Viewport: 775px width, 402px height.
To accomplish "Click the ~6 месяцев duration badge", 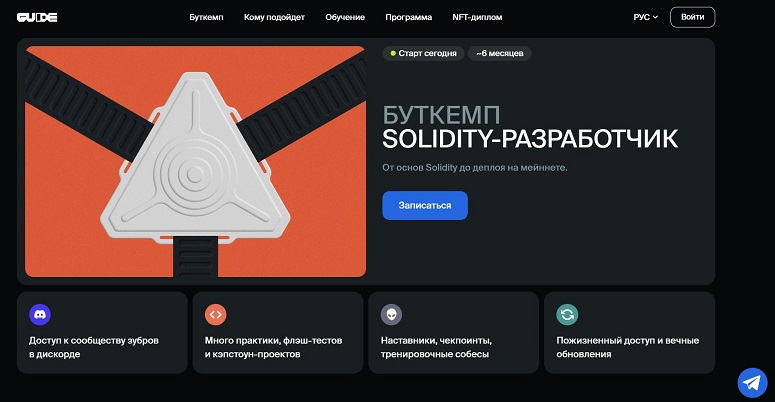I will pos(500,53).
